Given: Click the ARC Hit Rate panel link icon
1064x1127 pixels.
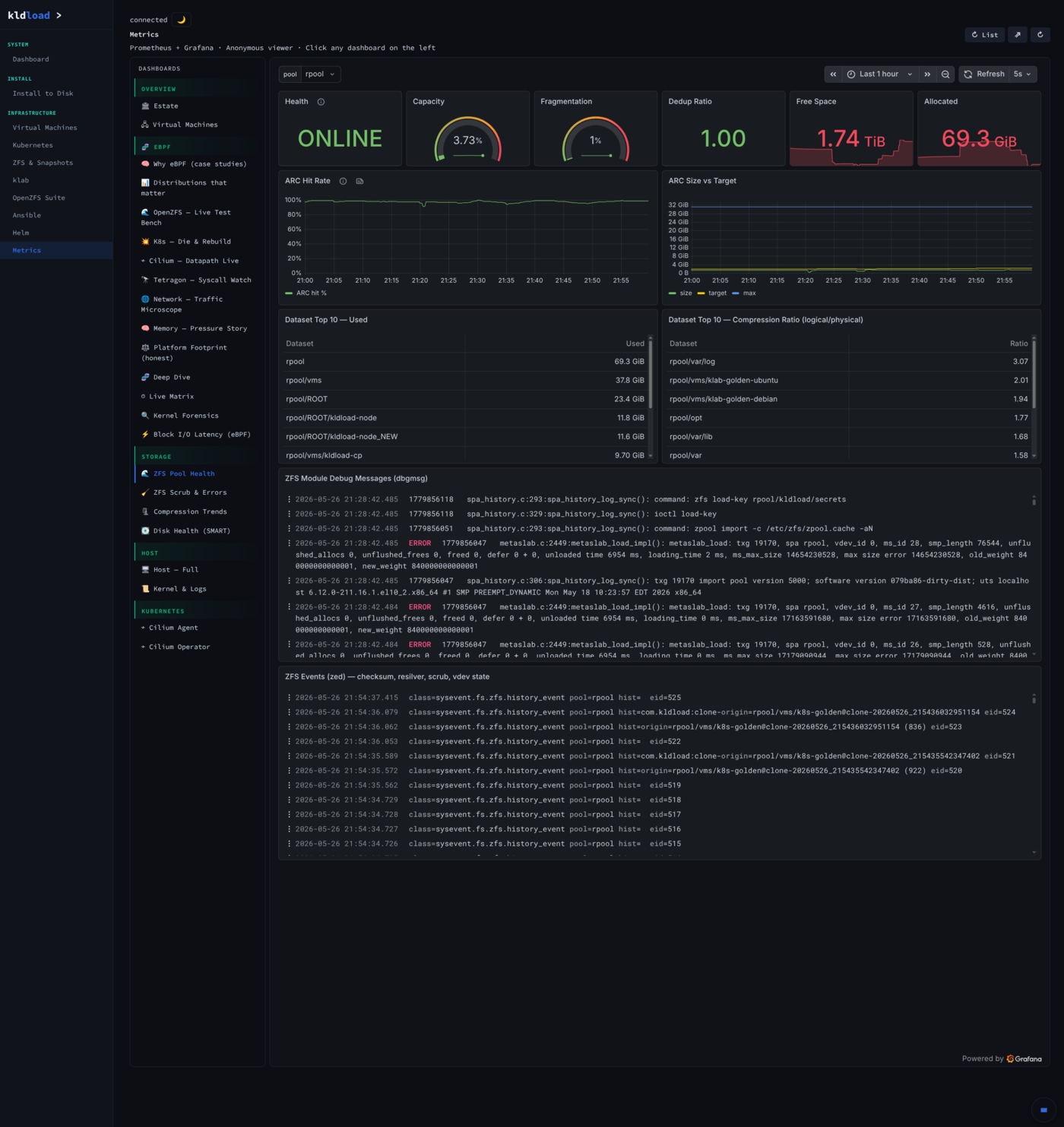Looking at the screenshot, I should (359, 181).
